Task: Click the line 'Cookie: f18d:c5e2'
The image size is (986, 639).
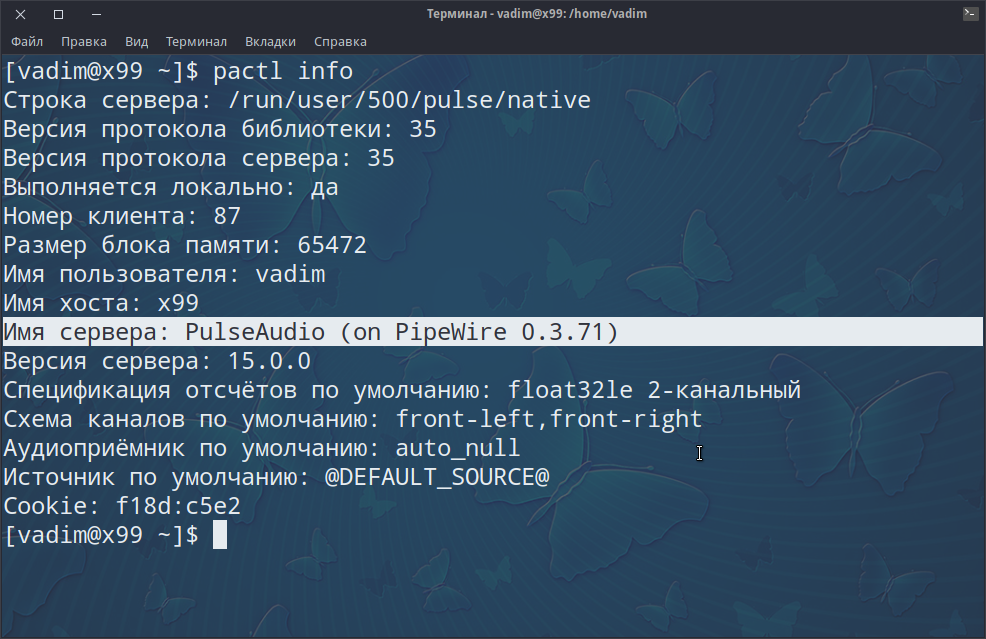Action: [x=122, y=506]
